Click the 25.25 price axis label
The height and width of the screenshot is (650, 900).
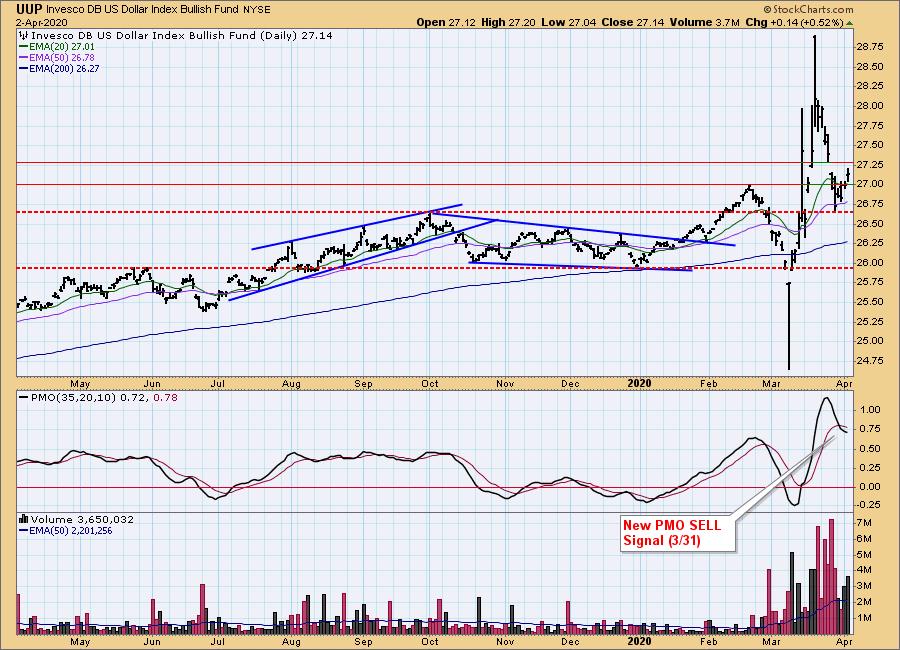tap(870, 322)
